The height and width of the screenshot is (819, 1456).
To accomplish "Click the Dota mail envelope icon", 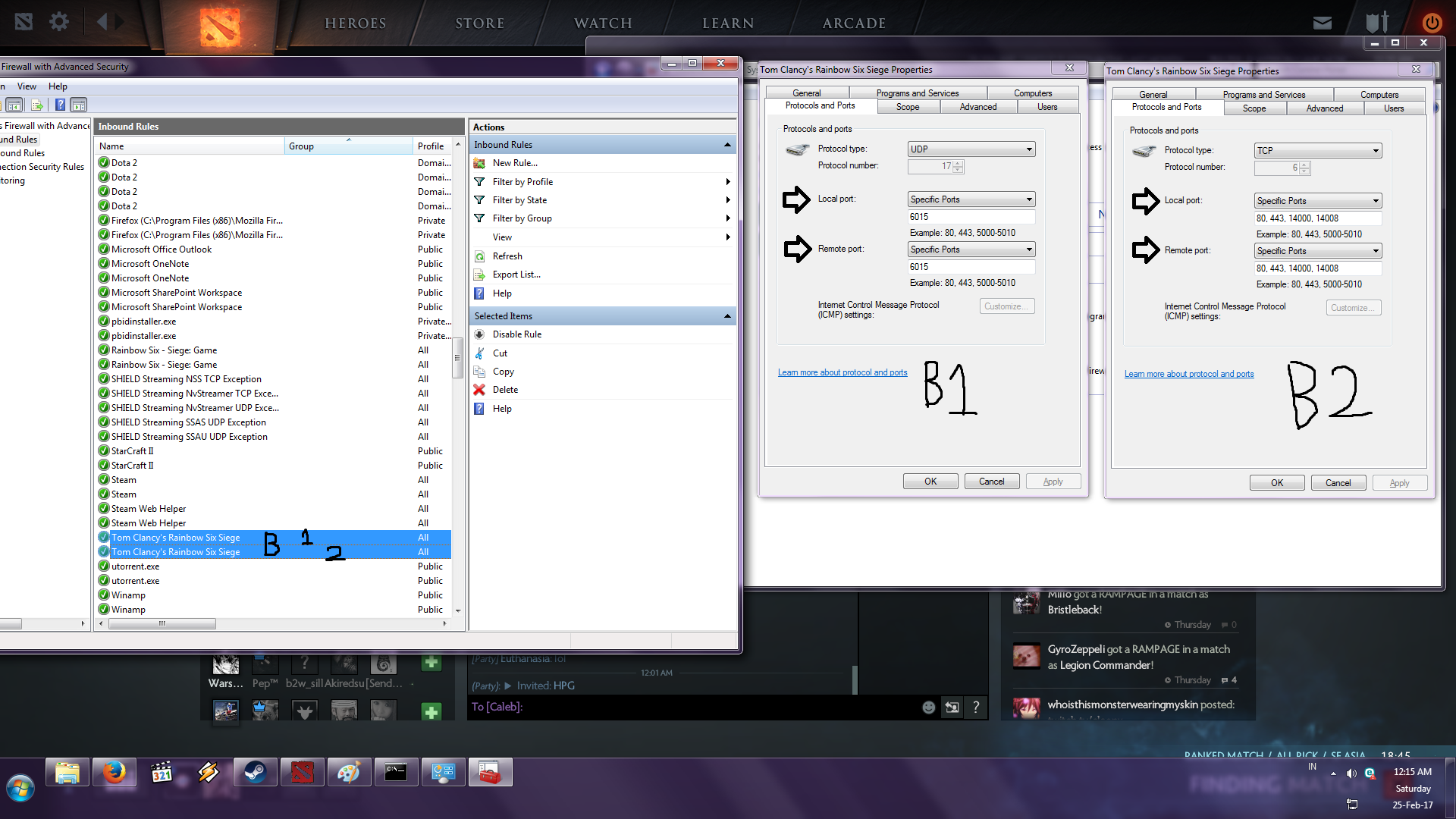I will [1323, 23].
